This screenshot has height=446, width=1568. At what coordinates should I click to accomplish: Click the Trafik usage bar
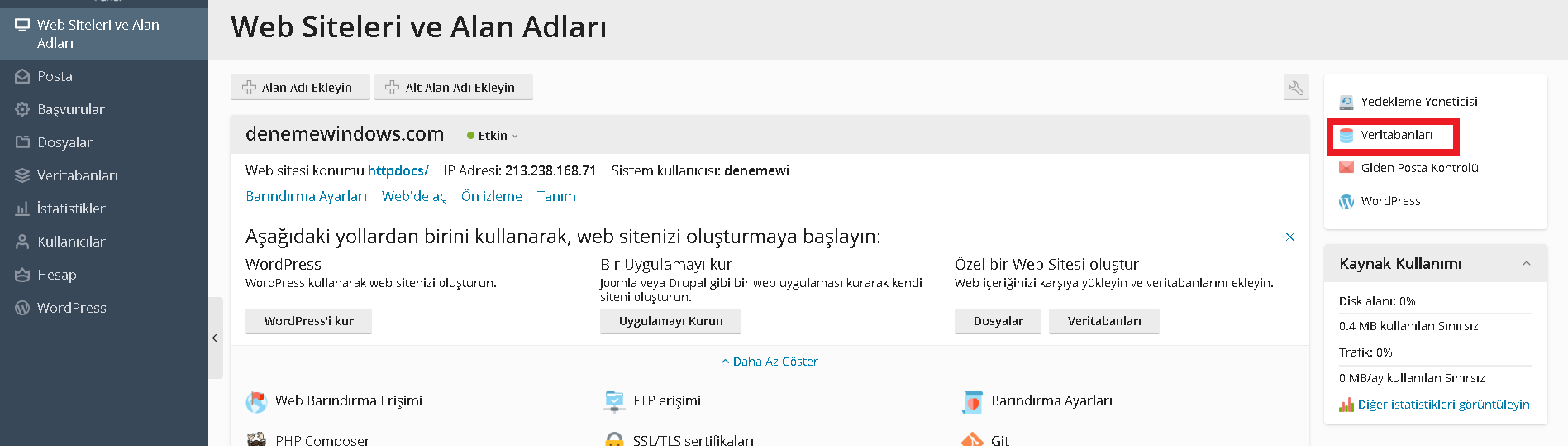1436,365
